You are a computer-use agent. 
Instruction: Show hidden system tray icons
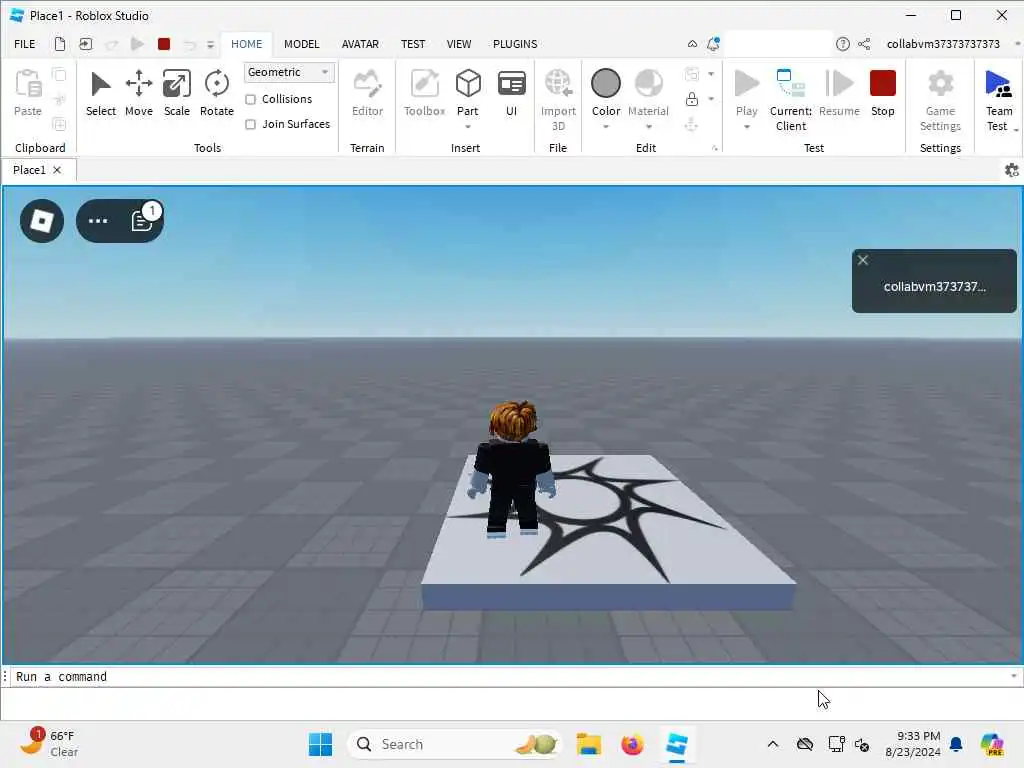[x=773, y=744]
